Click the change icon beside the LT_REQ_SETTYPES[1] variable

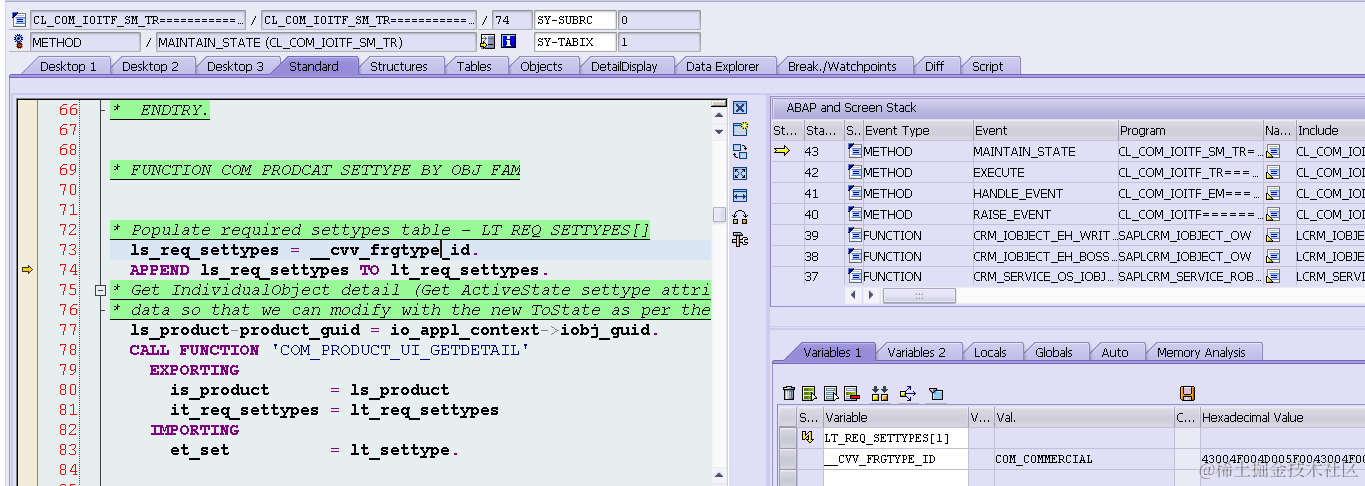click(807, 438)
